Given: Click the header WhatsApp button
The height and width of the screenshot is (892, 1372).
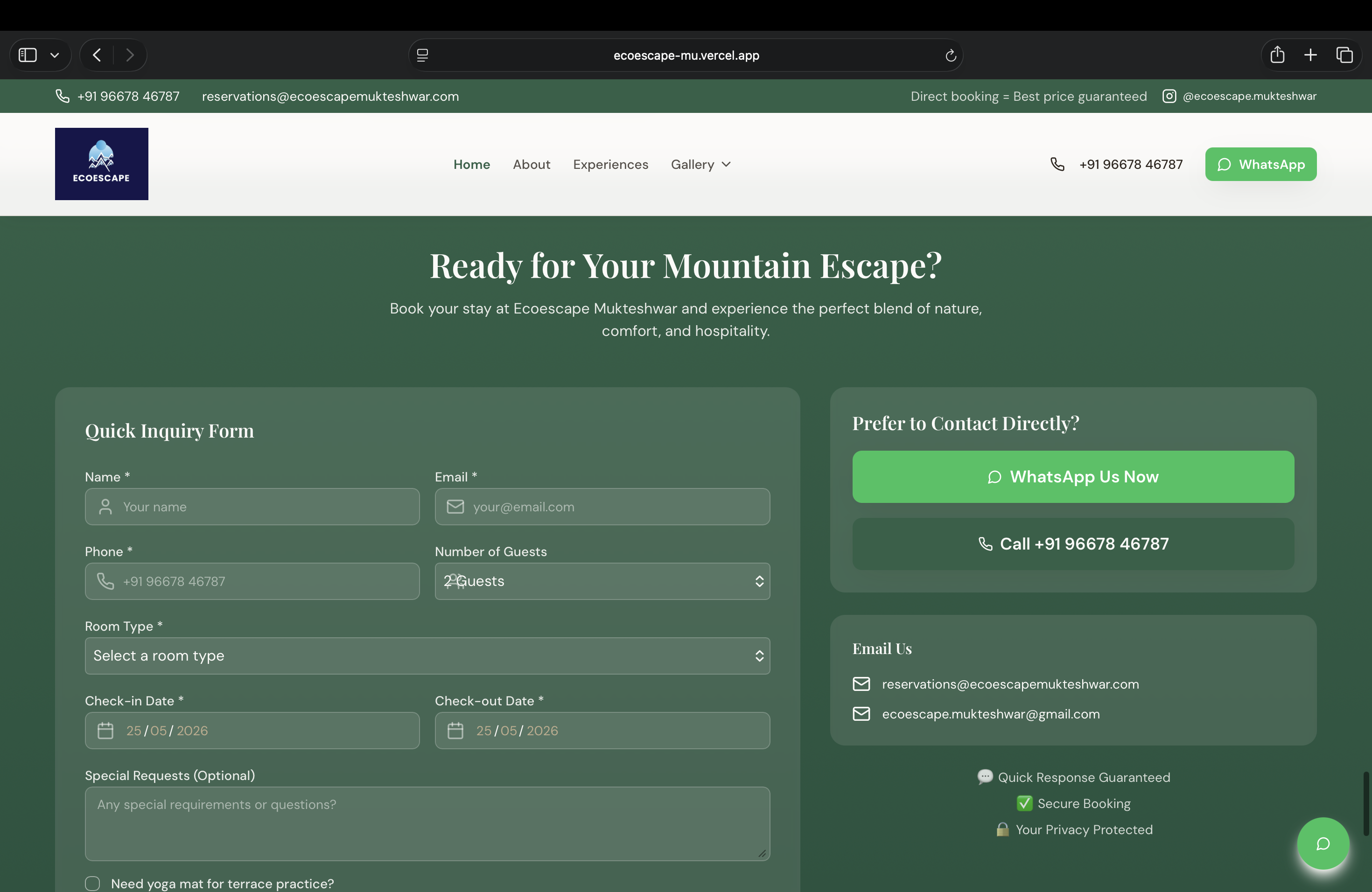Looking at the screenshot, I should click(1261, 164).
